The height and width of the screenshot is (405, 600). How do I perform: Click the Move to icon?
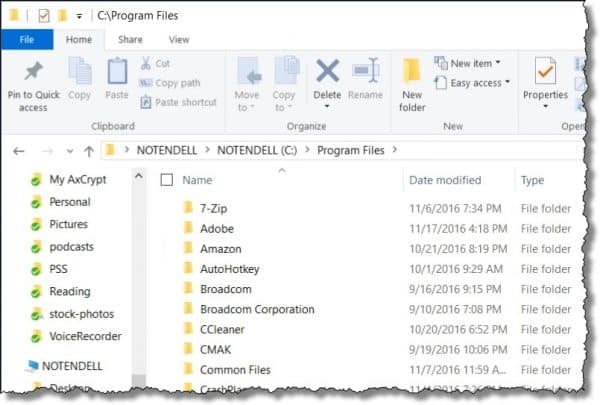coord(249,71)
